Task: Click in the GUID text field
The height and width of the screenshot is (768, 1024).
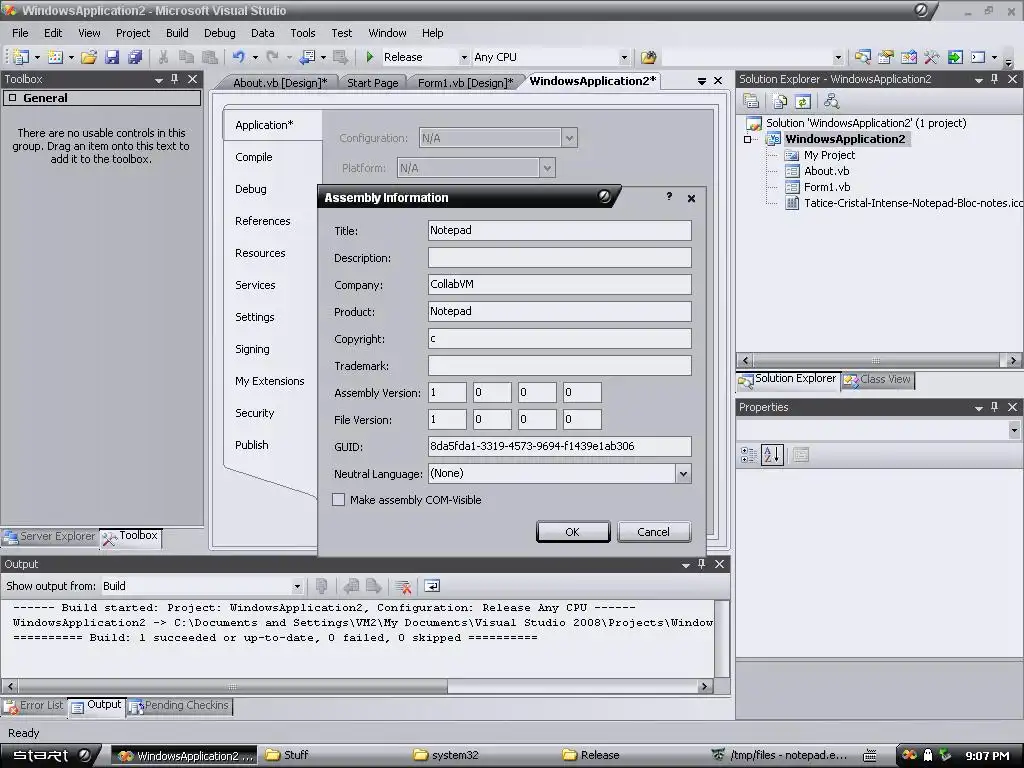Action: tap(560, 446)
